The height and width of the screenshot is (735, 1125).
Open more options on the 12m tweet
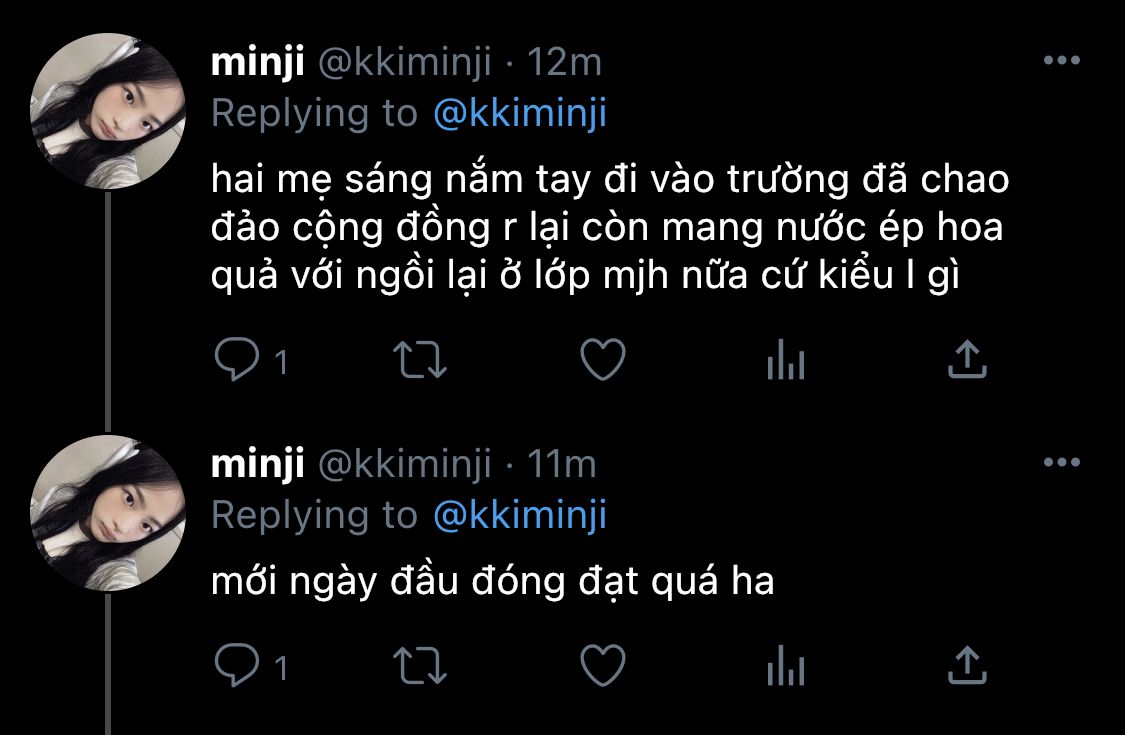tap(1062, 60)
